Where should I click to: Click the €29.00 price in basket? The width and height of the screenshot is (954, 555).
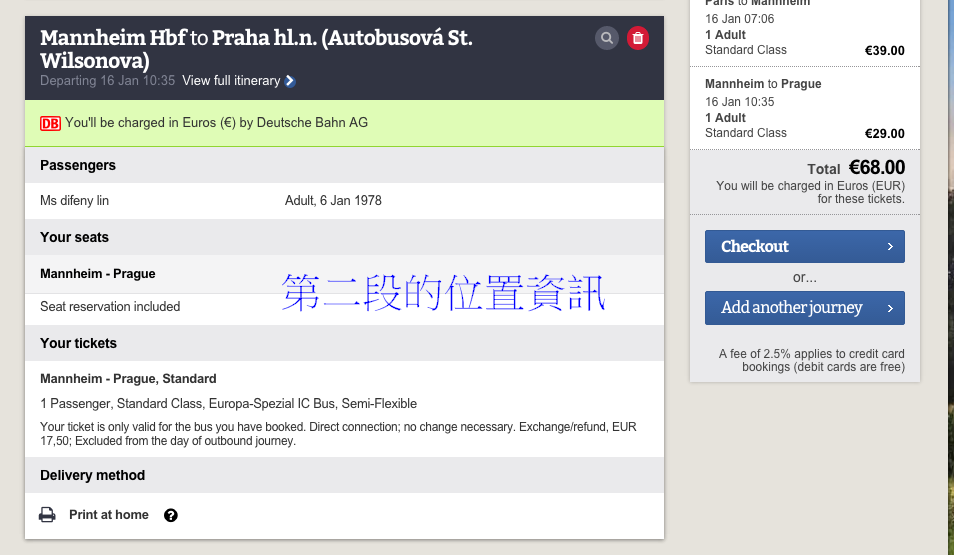coord(885,133)
